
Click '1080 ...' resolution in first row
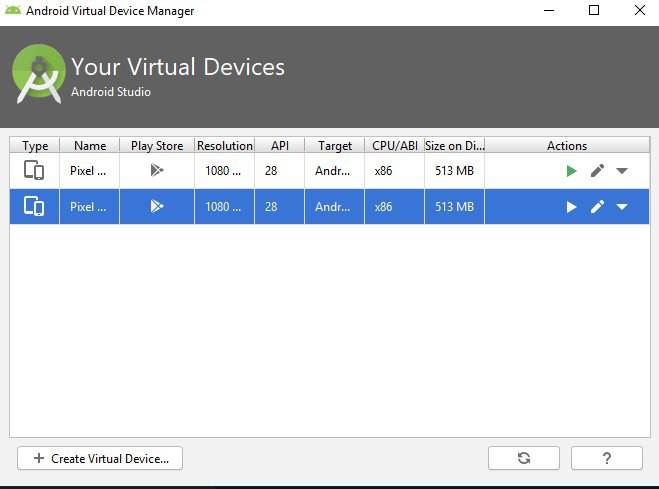(224, 171)
